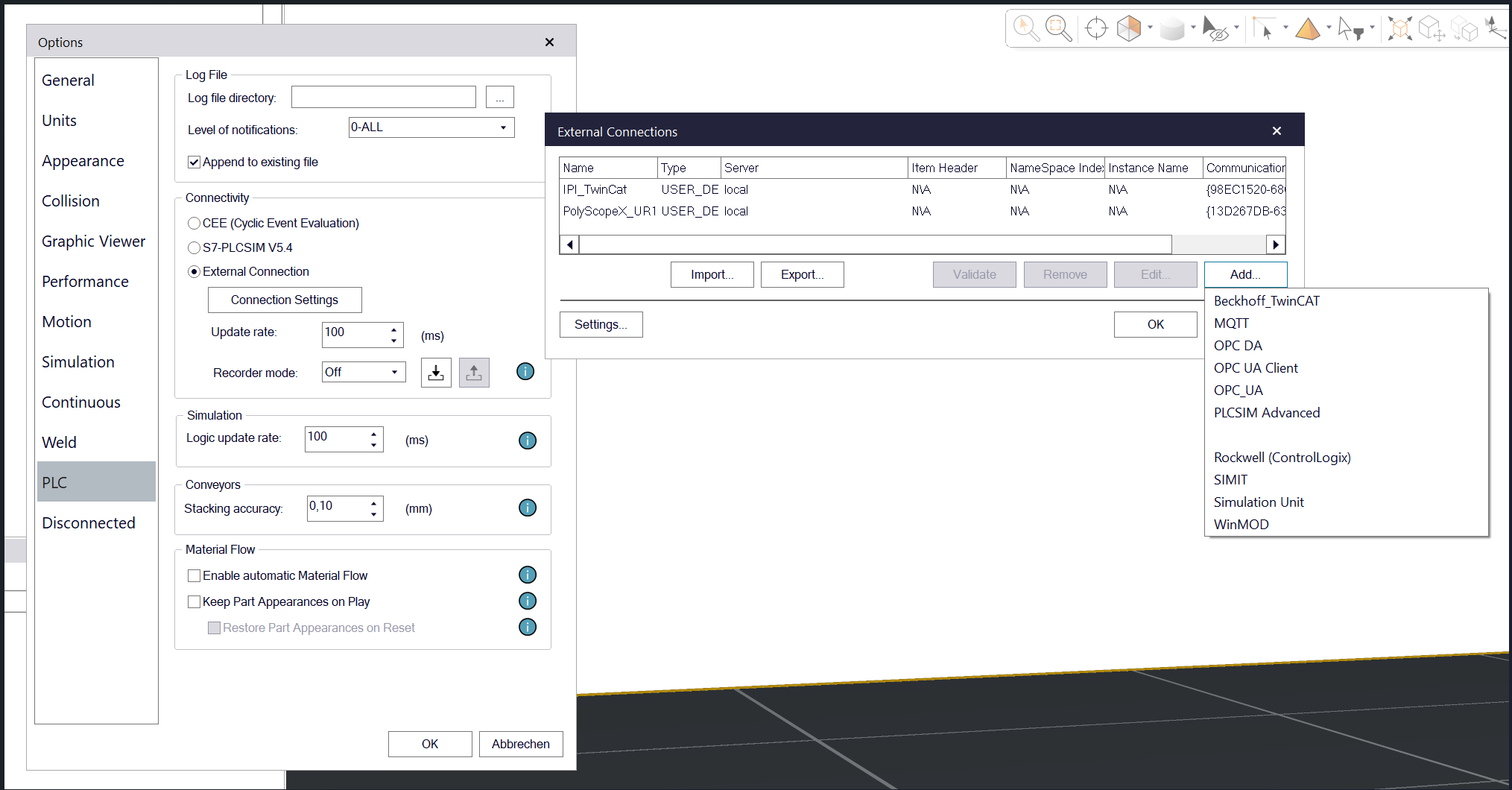The height and width of the screenshot is (790, 1512).
Task: Toggle Append to existing file checkbox
Action: tap(194, 162)
